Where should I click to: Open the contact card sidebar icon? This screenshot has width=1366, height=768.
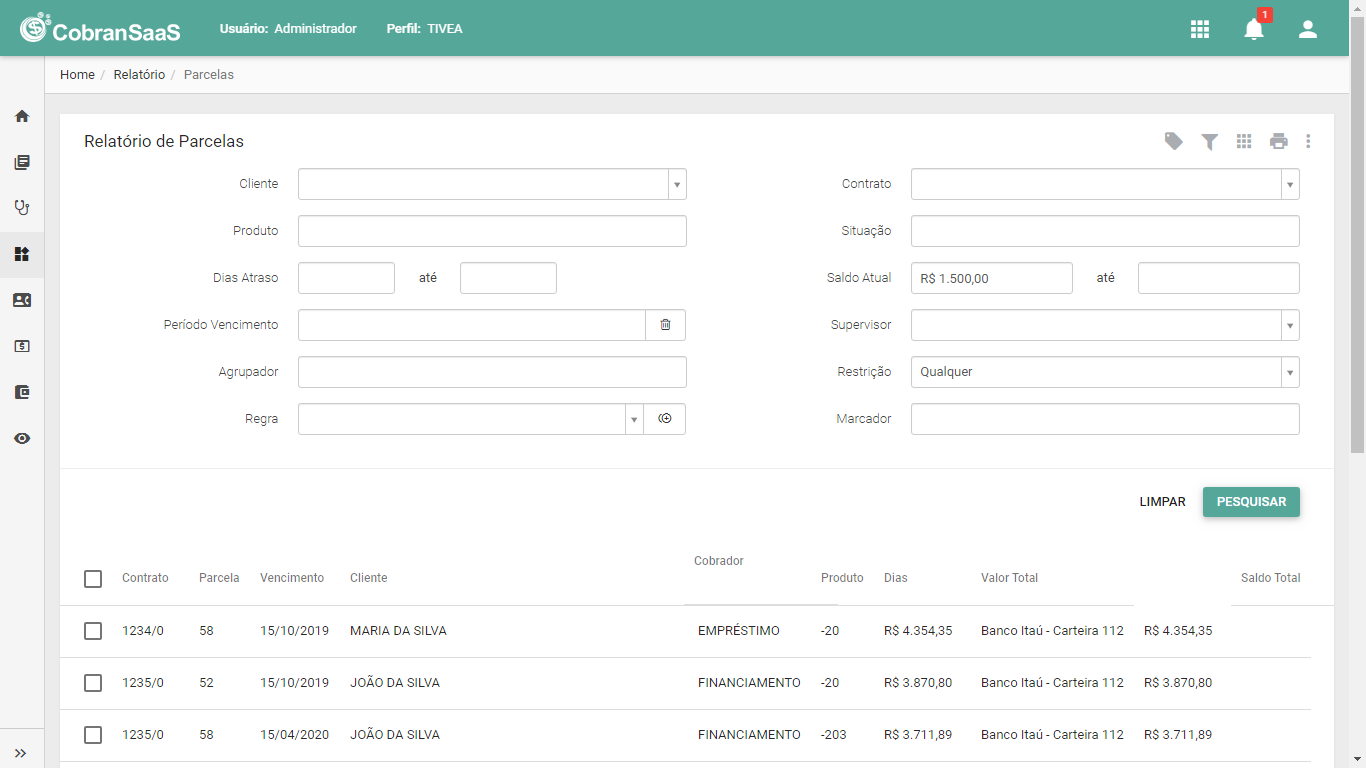click(22, 300)
